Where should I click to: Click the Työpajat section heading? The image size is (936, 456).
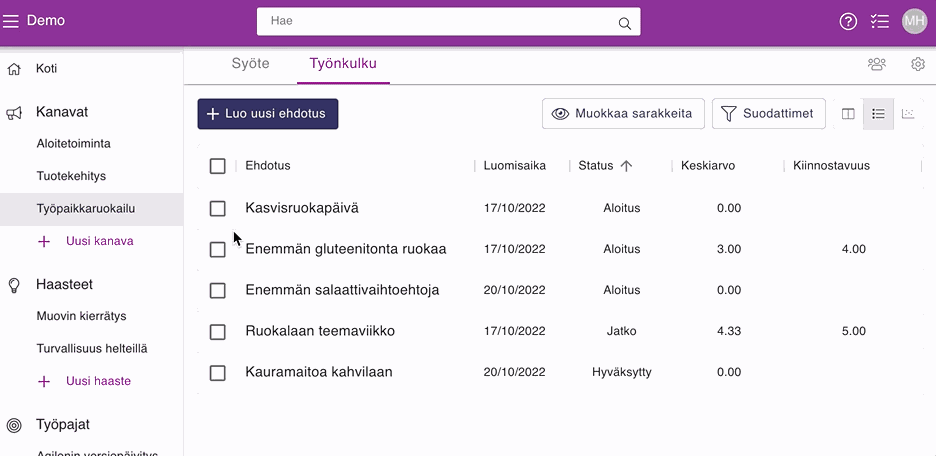pos(63,425)
